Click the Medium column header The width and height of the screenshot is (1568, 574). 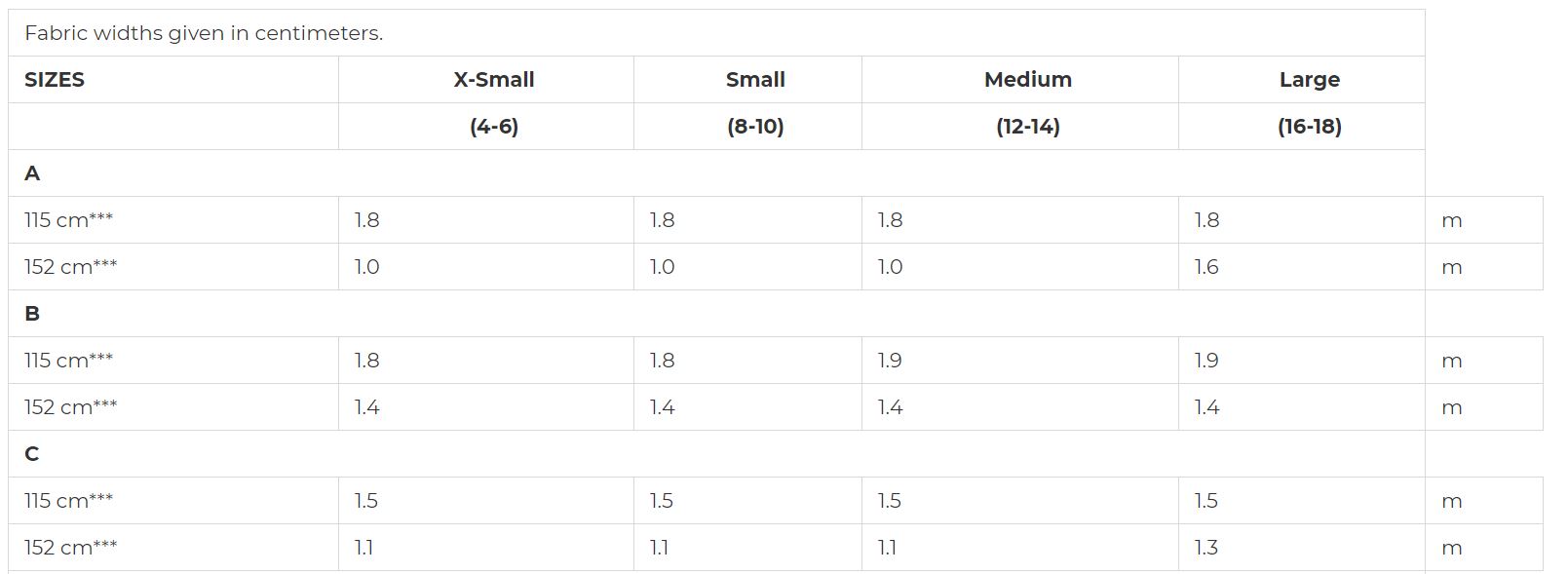(1027, 80)
